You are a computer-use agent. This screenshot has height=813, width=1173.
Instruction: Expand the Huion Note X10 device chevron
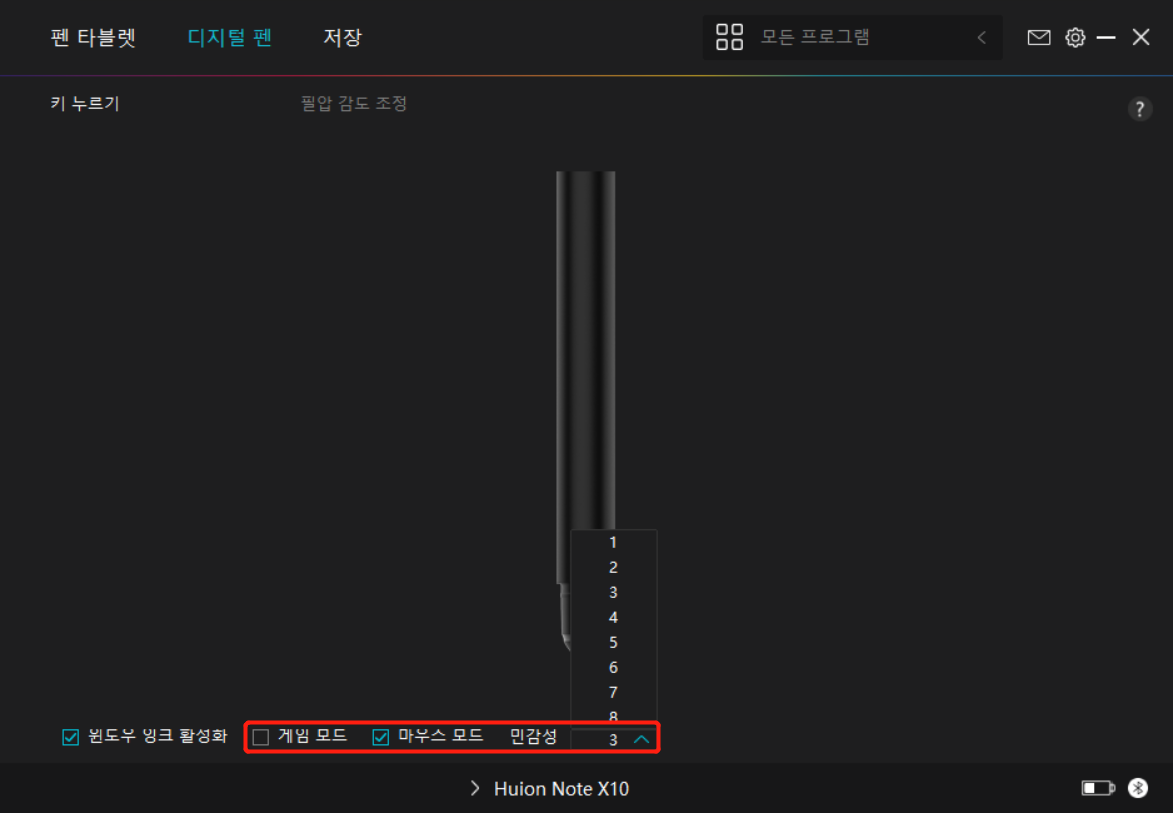pyautogui.click(x=474, y=788)
